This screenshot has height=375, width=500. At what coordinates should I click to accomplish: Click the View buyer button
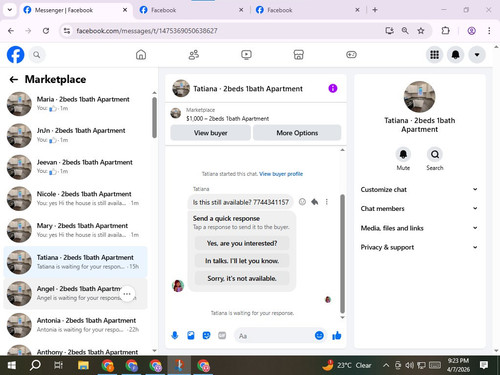tap(210, 133)
